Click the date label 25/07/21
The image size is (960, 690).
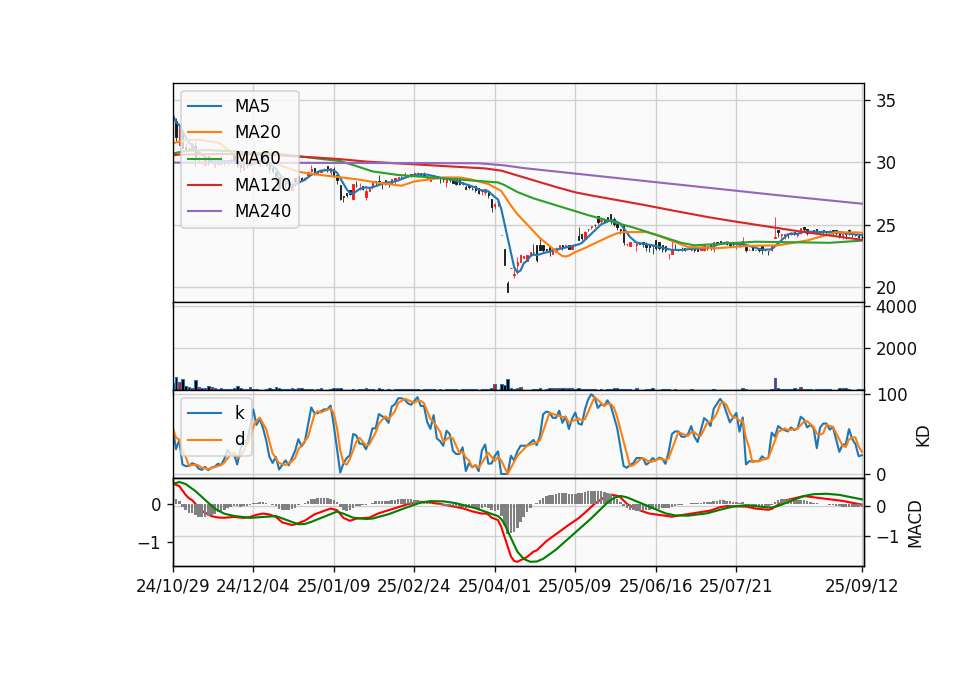point(736,586)
